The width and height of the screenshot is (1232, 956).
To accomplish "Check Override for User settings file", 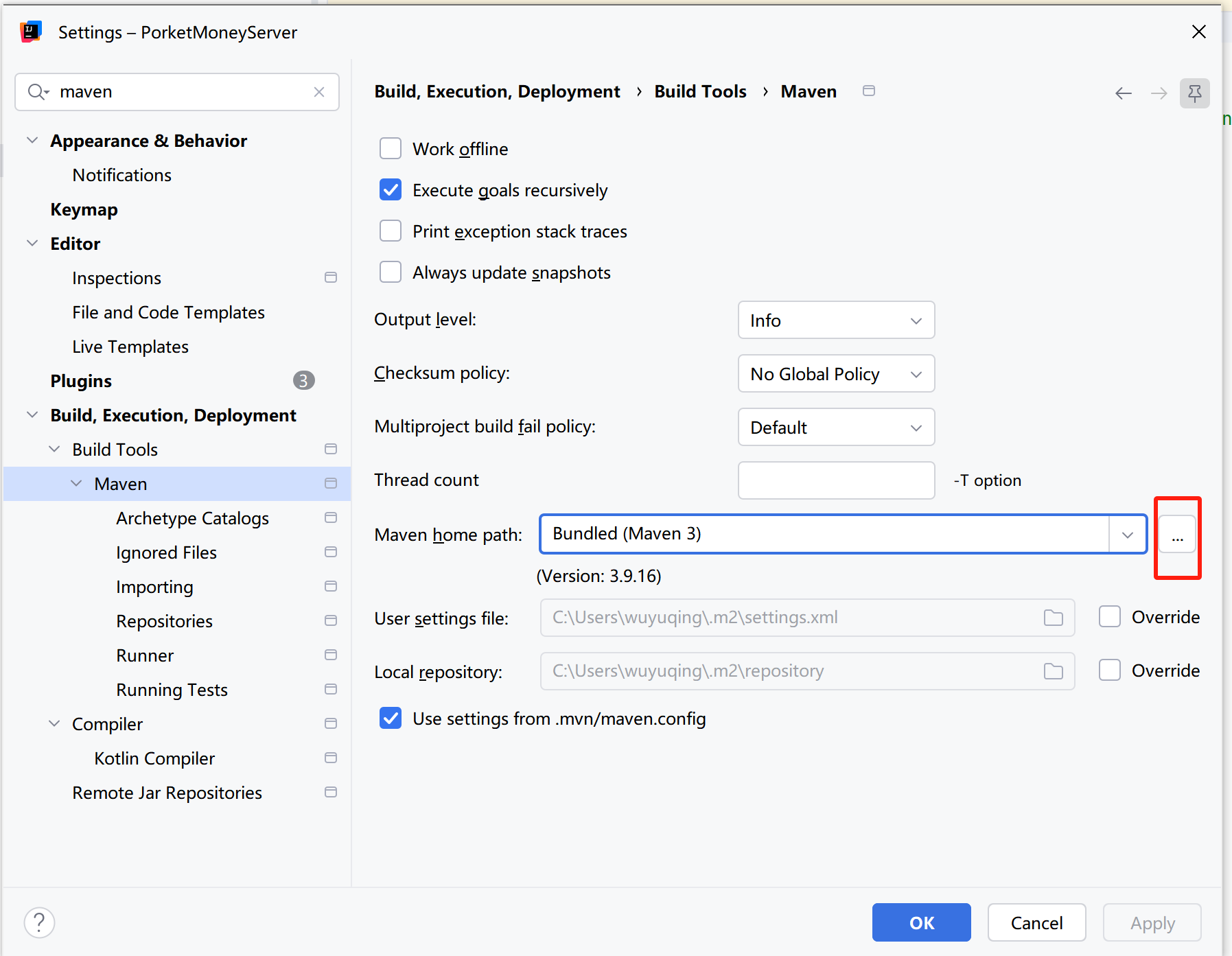I will (x=1110, y=617).
